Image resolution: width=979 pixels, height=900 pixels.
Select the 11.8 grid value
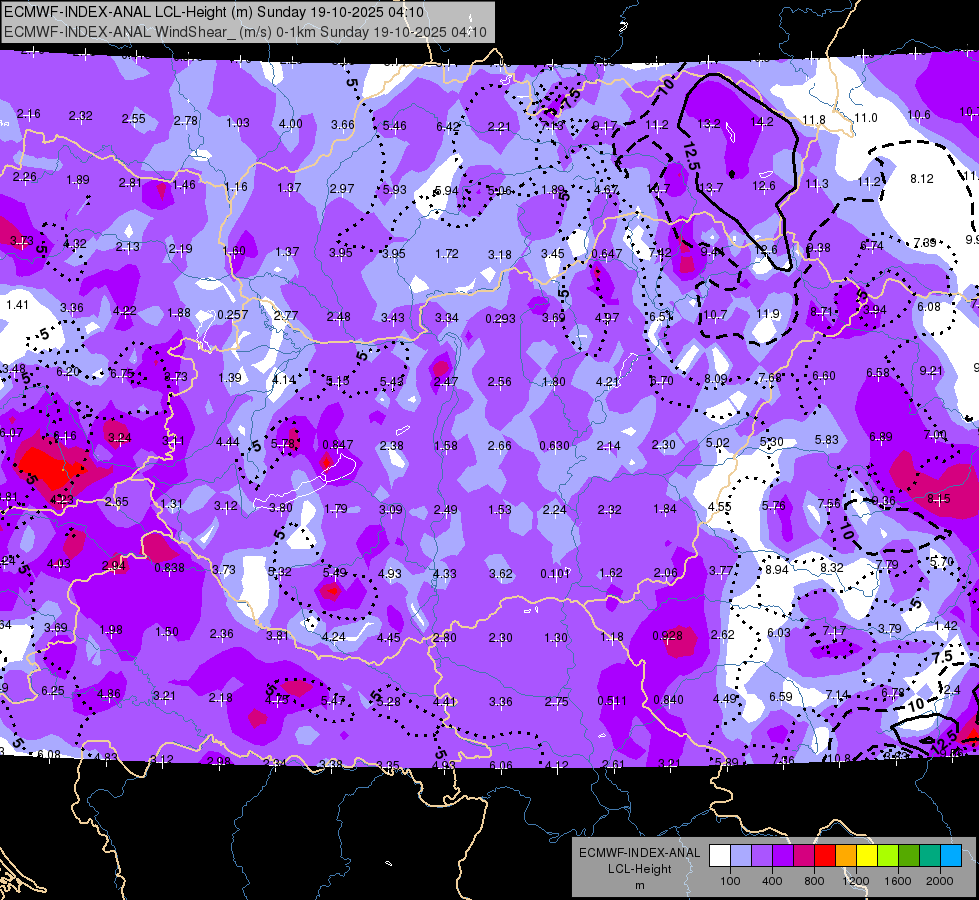tap(814, 119)
